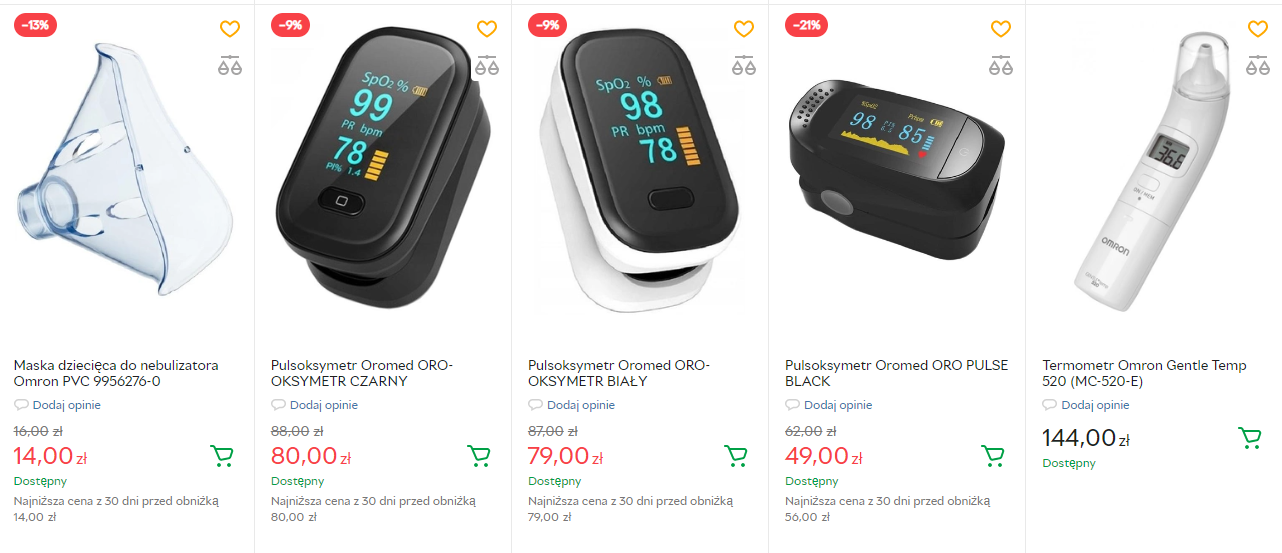Compare the ORO PULSE BLACK oximeter
The height and width of the screenshot is (553, 1282).
coord(1001,65)
